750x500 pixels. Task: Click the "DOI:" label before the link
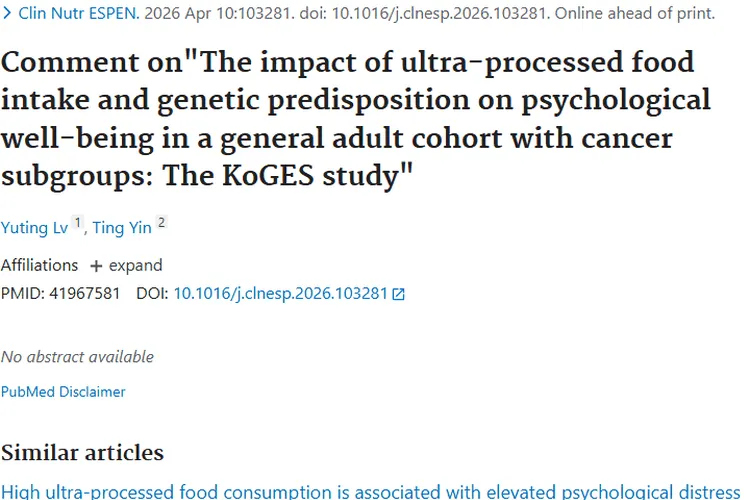[152, 294]
